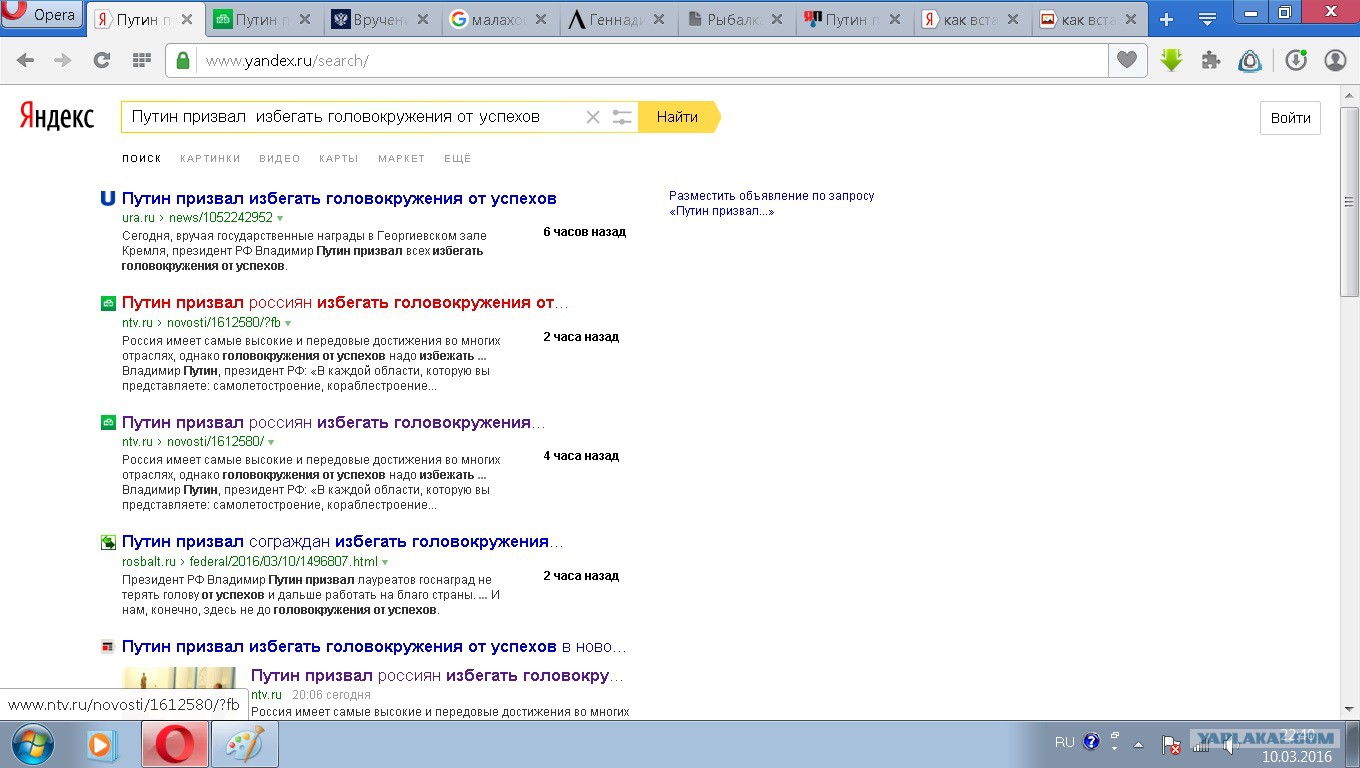Click the address bar URL field
Screen dimensions: 1360x768
tap(650, 61)
